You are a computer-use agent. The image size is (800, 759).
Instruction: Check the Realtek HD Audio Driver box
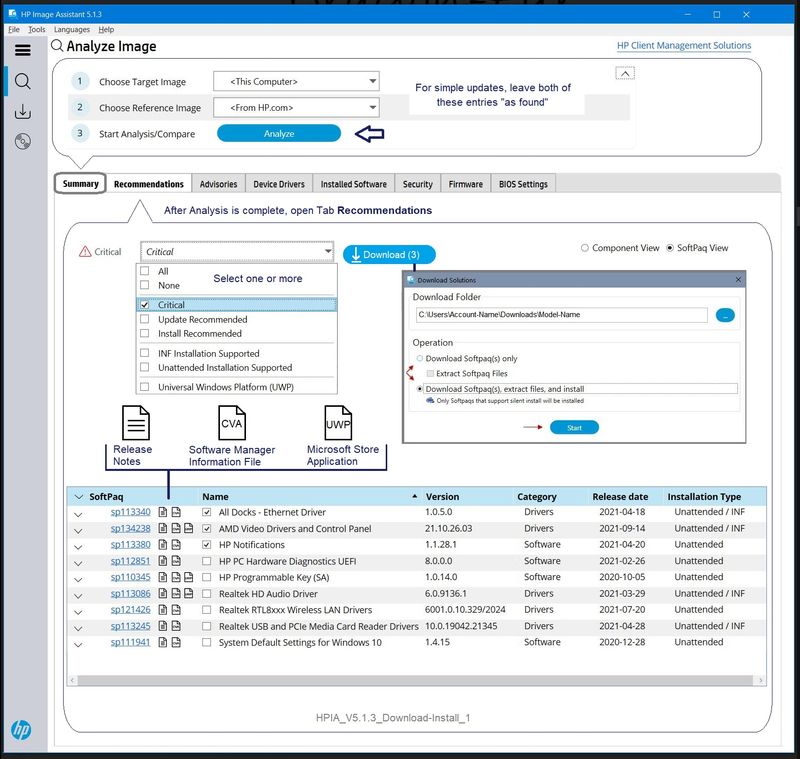pos(207,594)
